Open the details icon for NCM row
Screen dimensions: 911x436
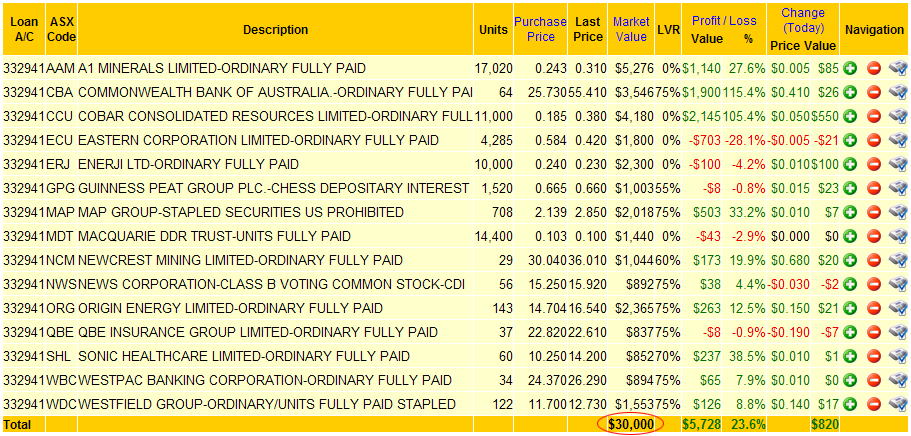pyautogui.click(x=897, y=261)
